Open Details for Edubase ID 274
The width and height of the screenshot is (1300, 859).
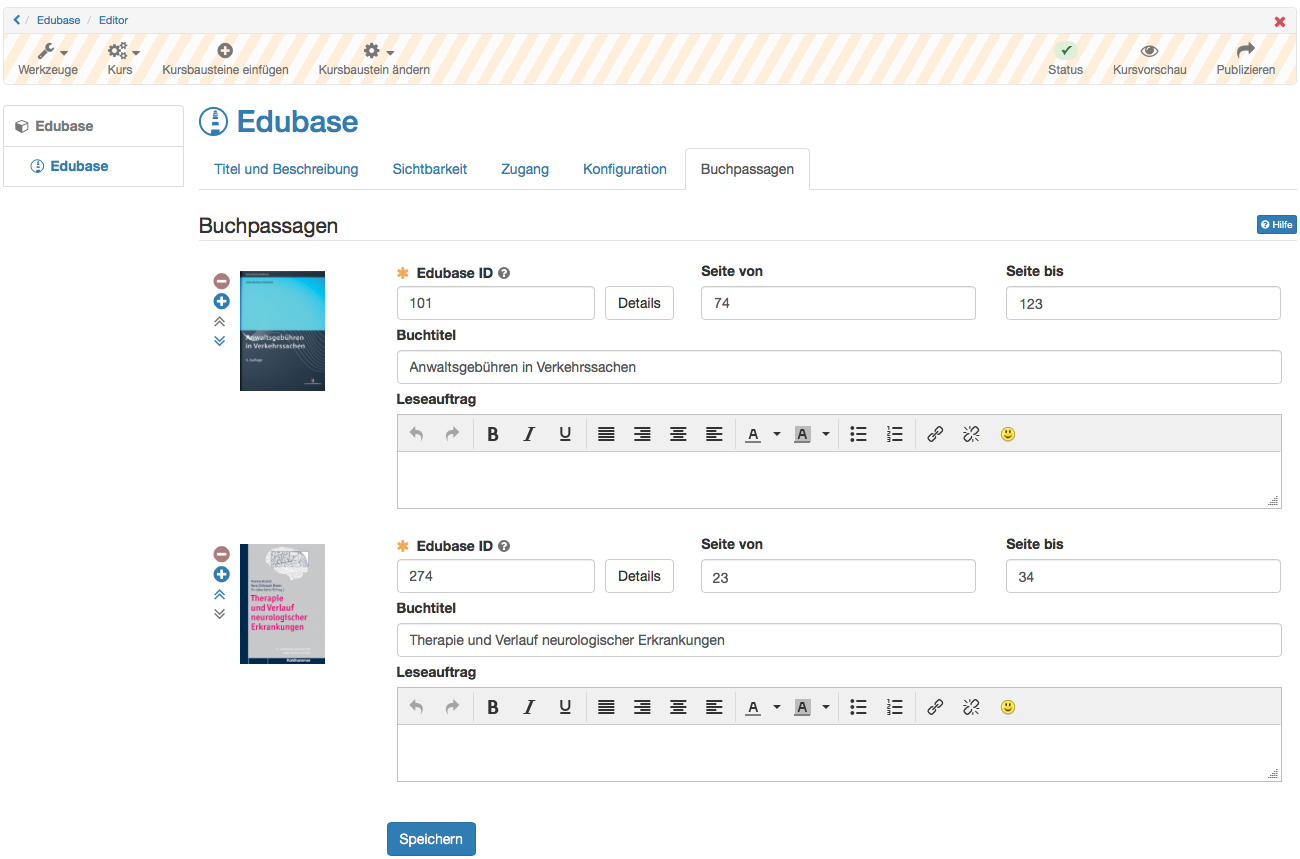point(639,575)
